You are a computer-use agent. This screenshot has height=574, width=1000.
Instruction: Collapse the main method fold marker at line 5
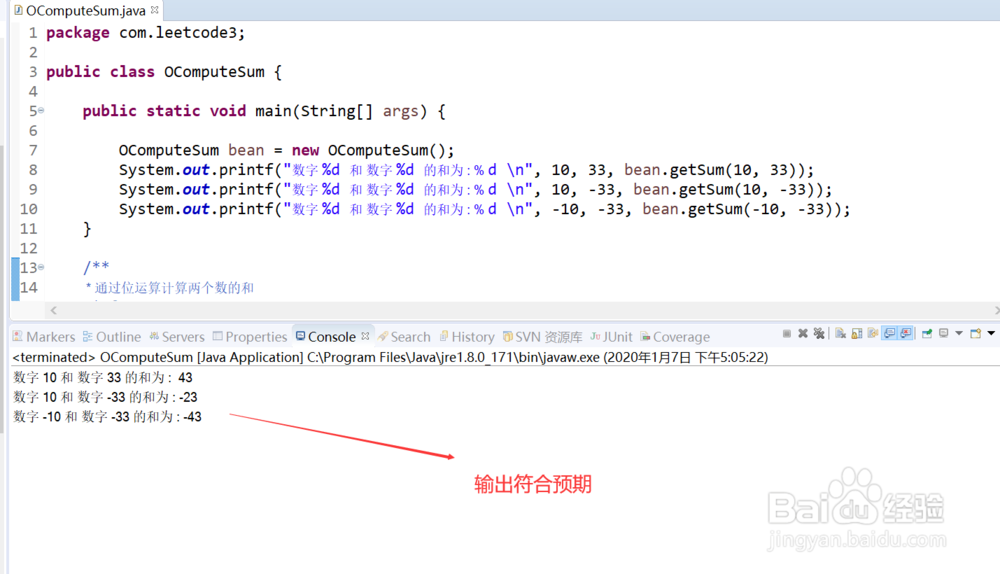[41, 110]
